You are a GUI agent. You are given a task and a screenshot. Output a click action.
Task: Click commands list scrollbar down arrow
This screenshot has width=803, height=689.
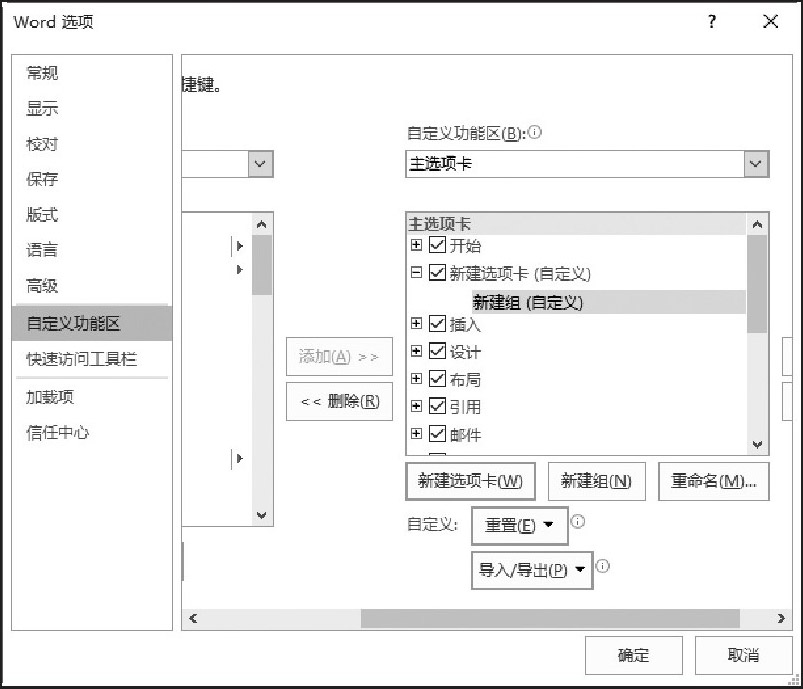[262, 515]
